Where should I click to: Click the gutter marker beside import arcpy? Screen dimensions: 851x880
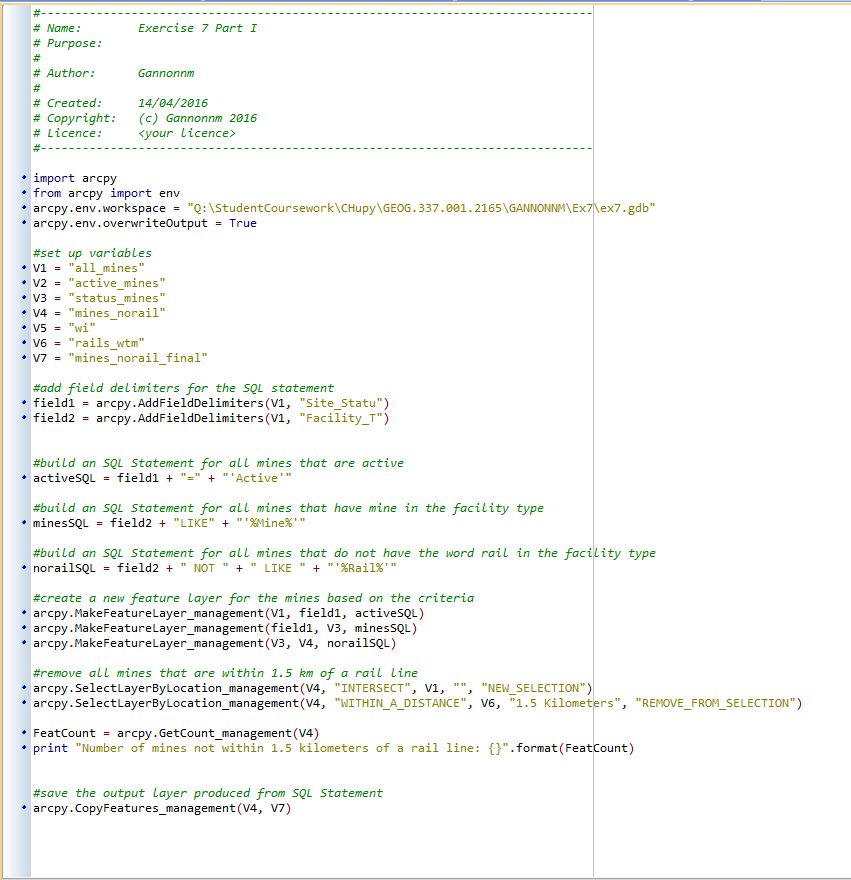pos(25,177)
